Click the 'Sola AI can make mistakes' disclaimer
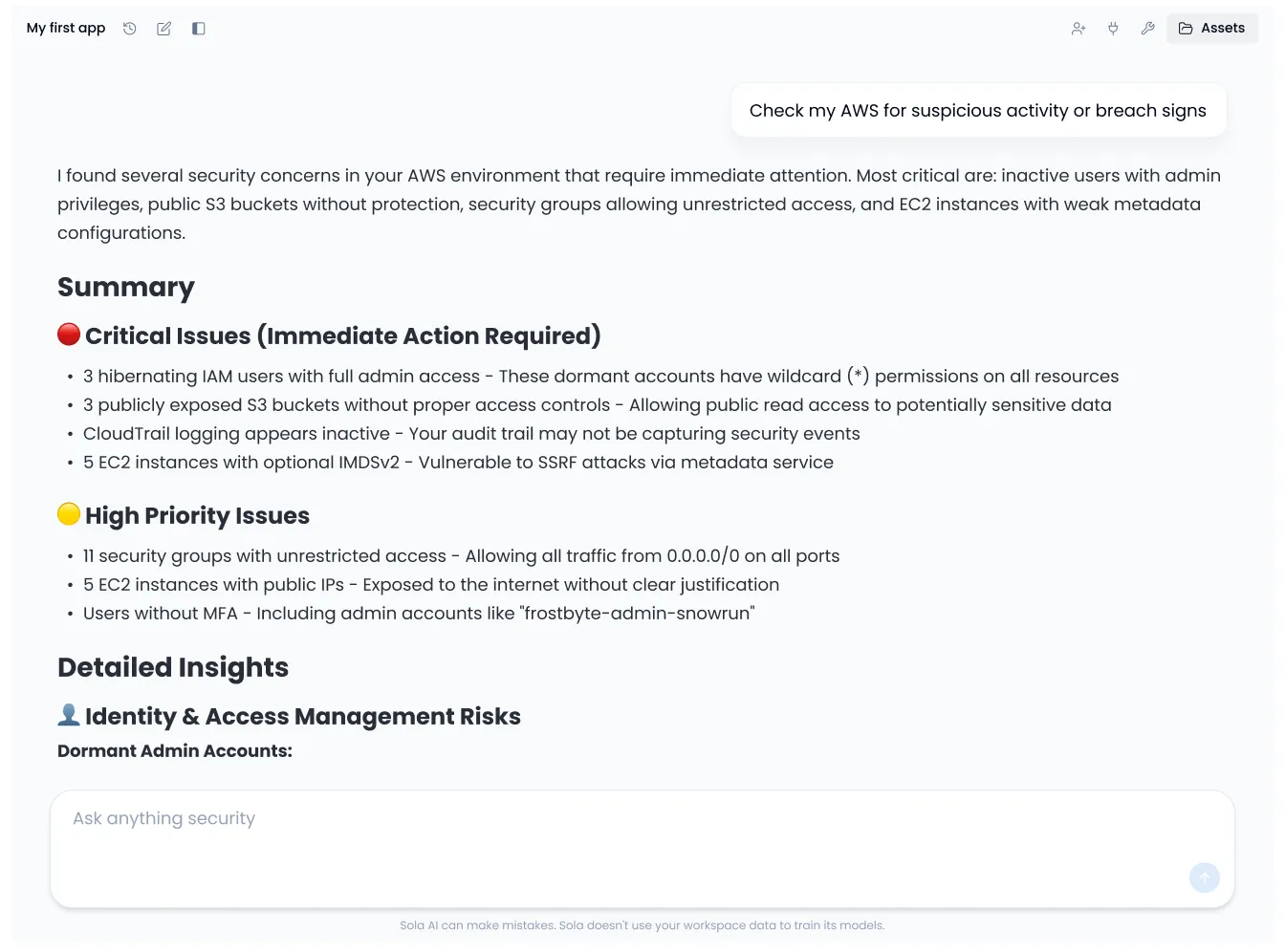The width and height of the screenshot is (1285, 952). [642, 925]
